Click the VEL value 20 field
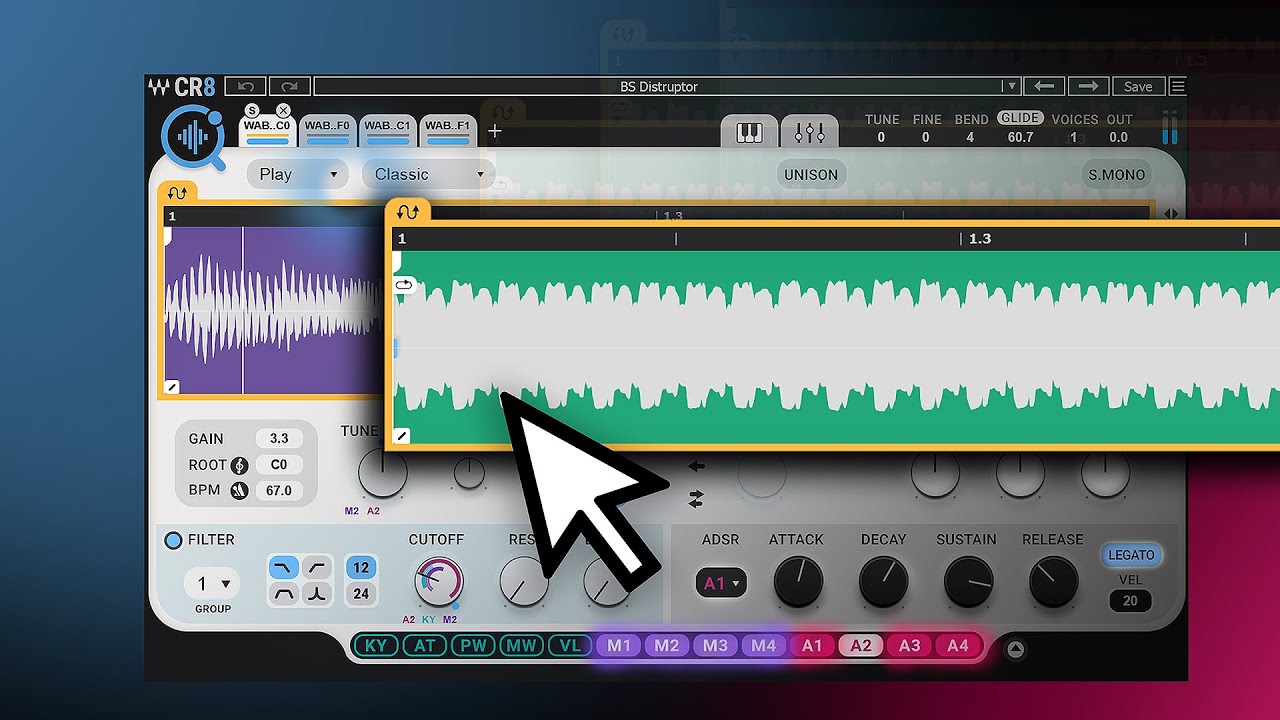 pos(1130,601)
